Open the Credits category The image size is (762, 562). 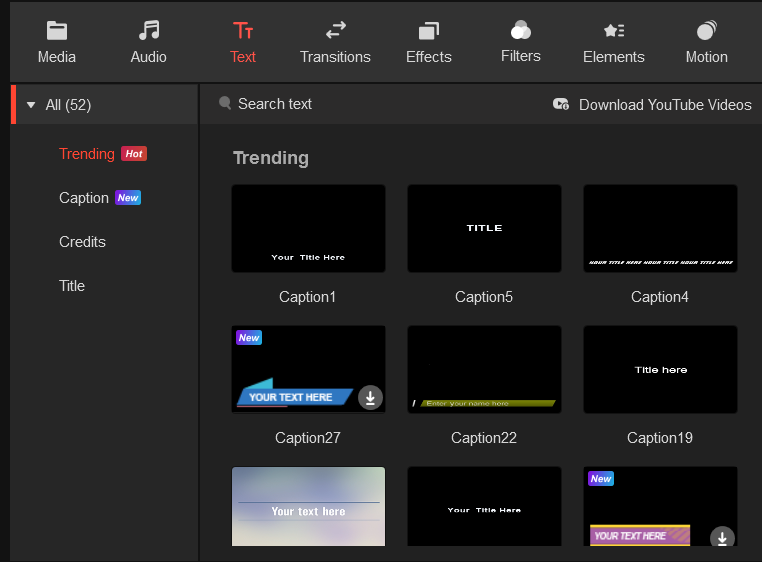[x=82, y=242]
